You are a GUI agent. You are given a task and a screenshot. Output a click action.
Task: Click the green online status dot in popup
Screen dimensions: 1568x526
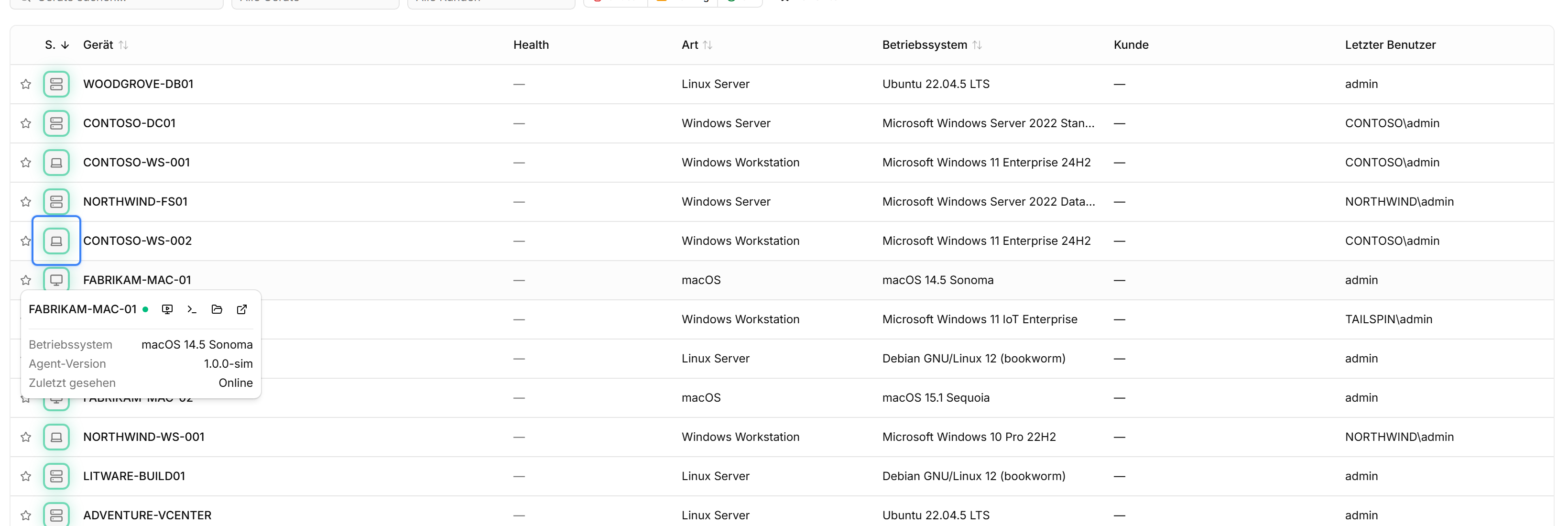(x=145, y=309)
